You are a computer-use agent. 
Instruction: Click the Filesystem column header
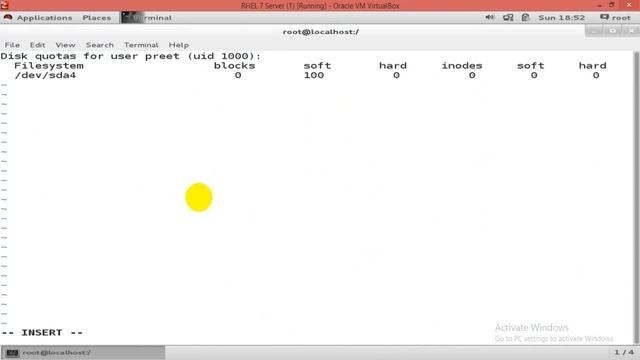click(49, 66)
